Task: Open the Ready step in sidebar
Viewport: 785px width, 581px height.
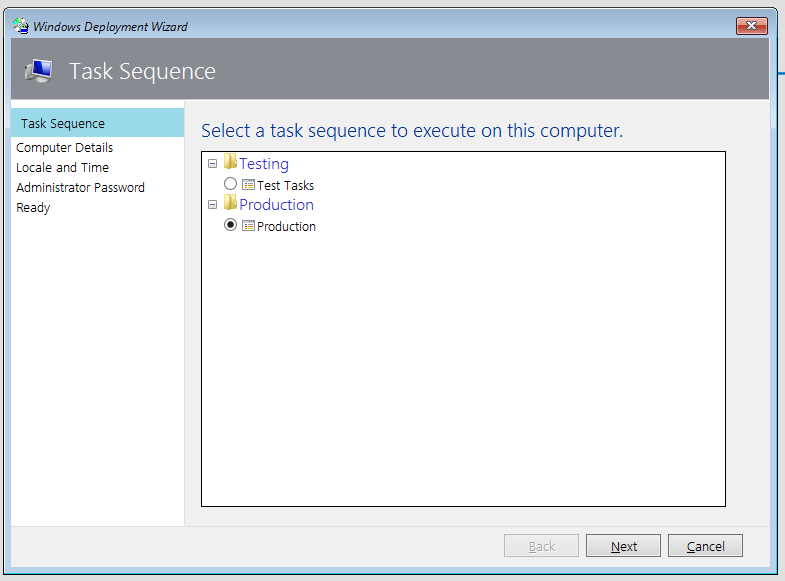Action: [33, 208]
